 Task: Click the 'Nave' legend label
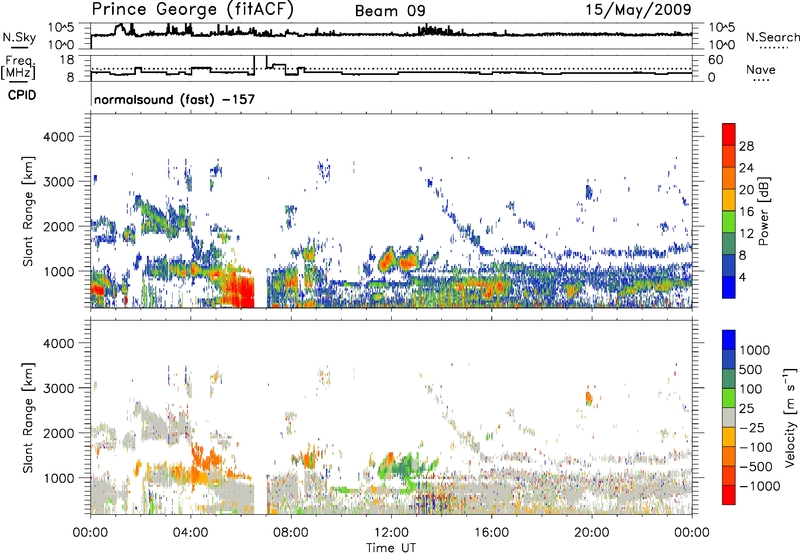click(761, 70)
